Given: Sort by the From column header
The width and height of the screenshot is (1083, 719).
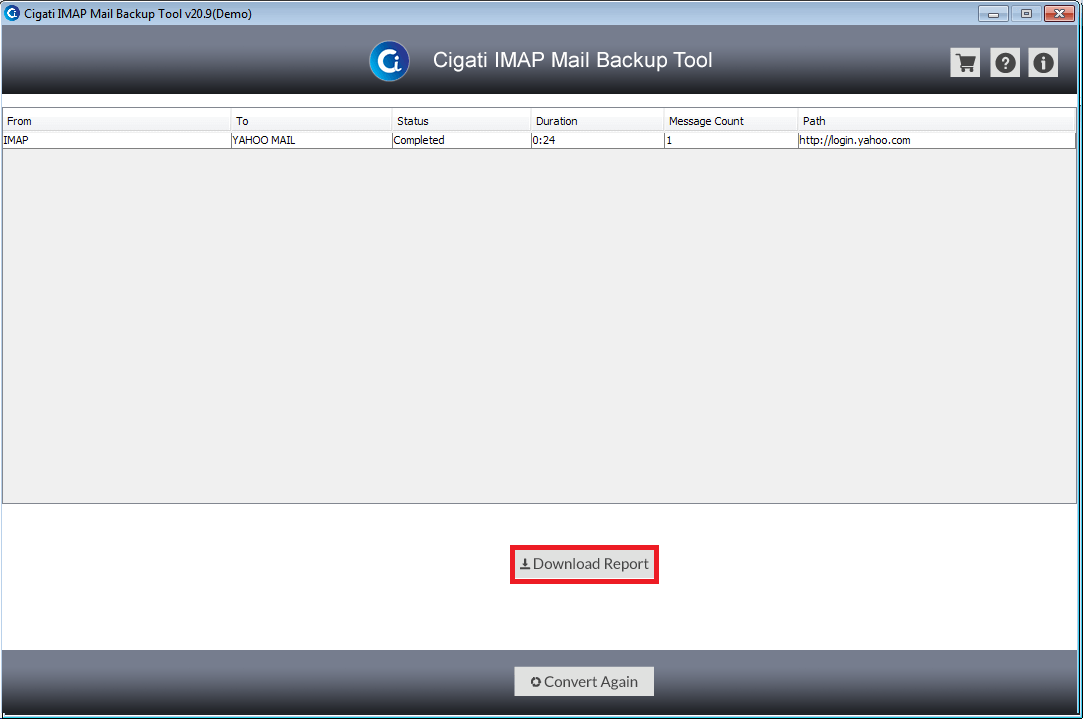Looking at the screenshot, I should (117, 121).
